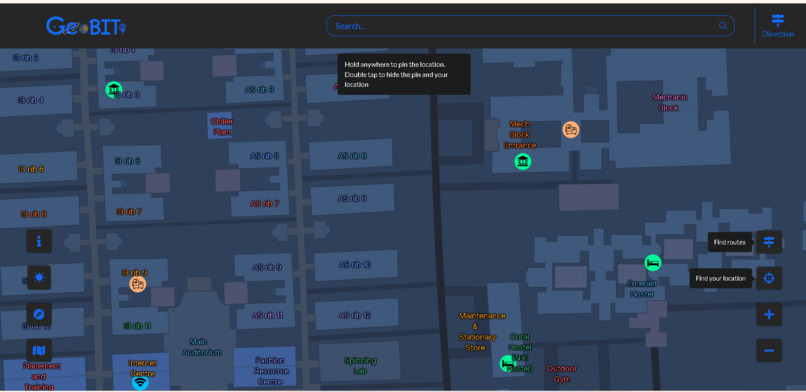806x392 pixels.
Task: Select the AS rib 6 label
Action: click(352, 155)
